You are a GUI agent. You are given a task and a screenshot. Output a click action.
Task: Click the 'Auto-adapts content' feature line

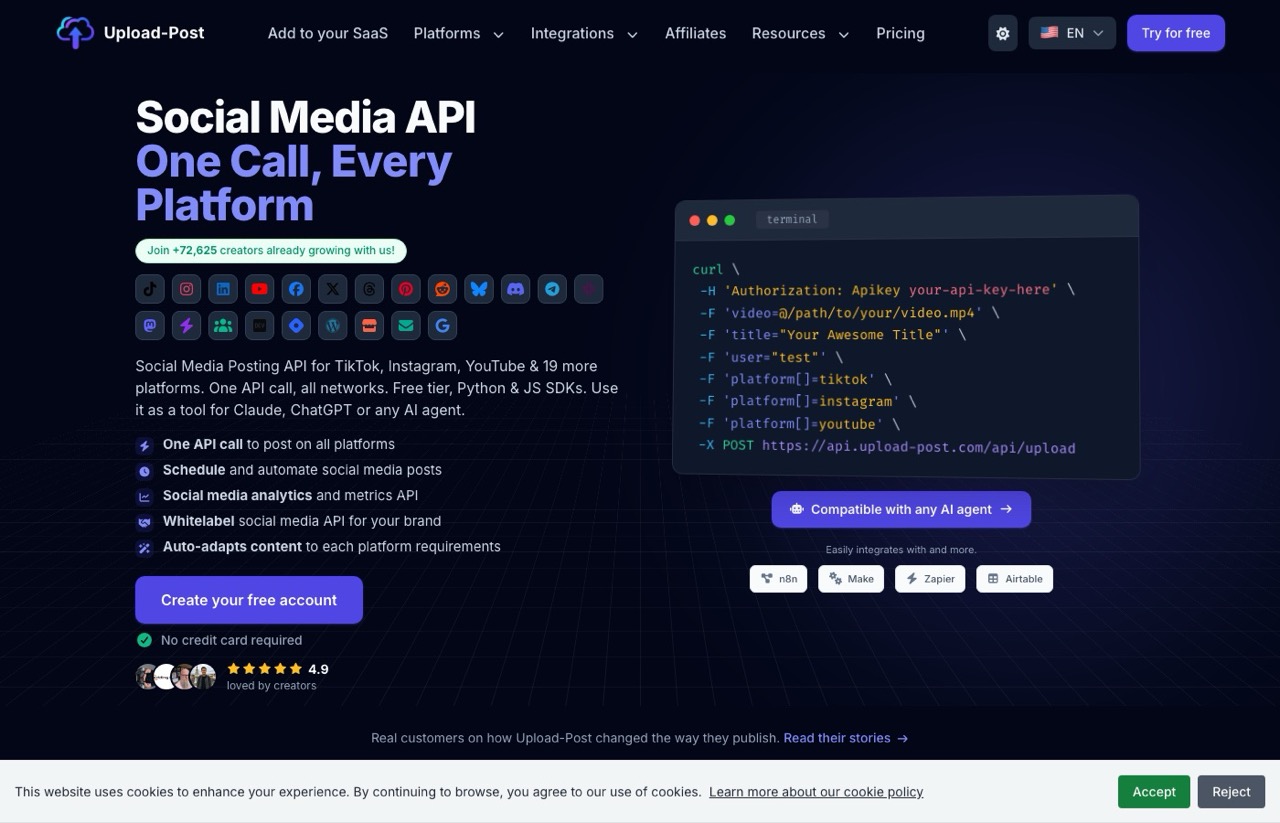(x=331, y=547)
